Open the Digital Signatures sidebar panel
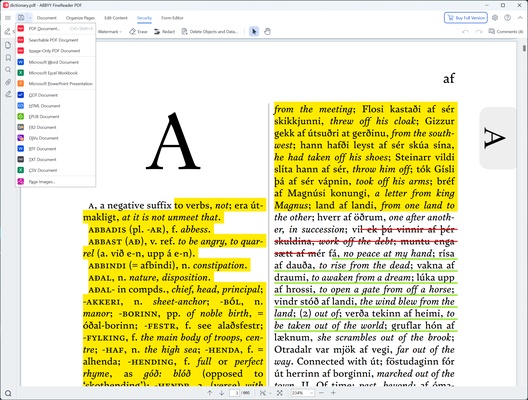The image size is (528, 400). coord(8,94)
